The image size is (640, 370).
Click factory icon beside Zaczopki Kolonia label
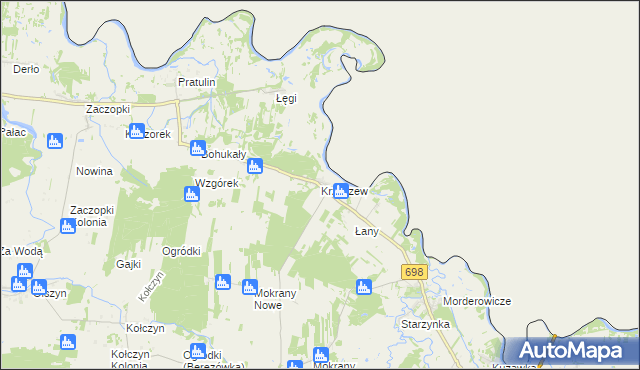tap(68, 226)
